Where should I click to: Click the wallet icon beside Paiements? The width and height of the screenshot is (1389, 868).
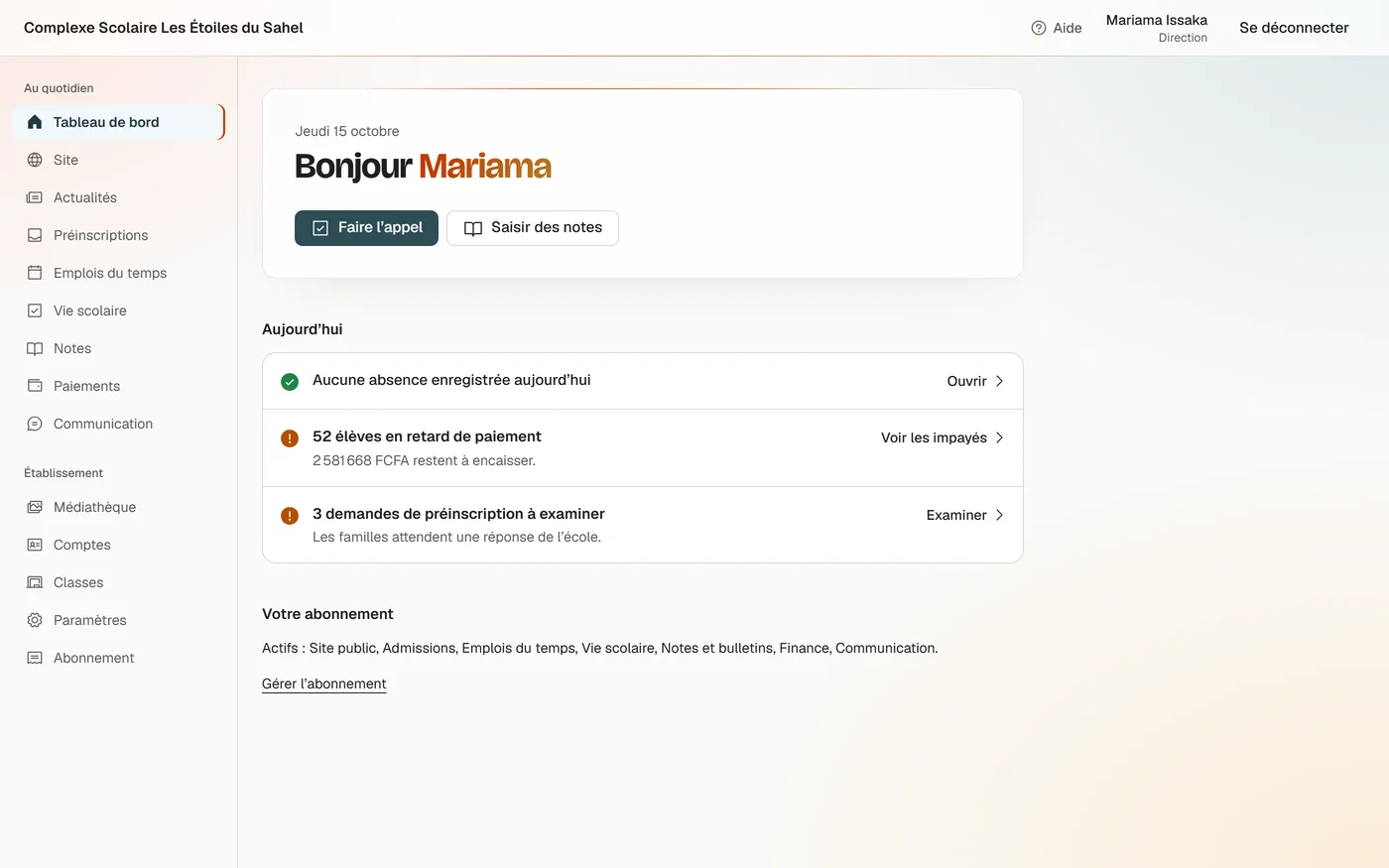35,386
